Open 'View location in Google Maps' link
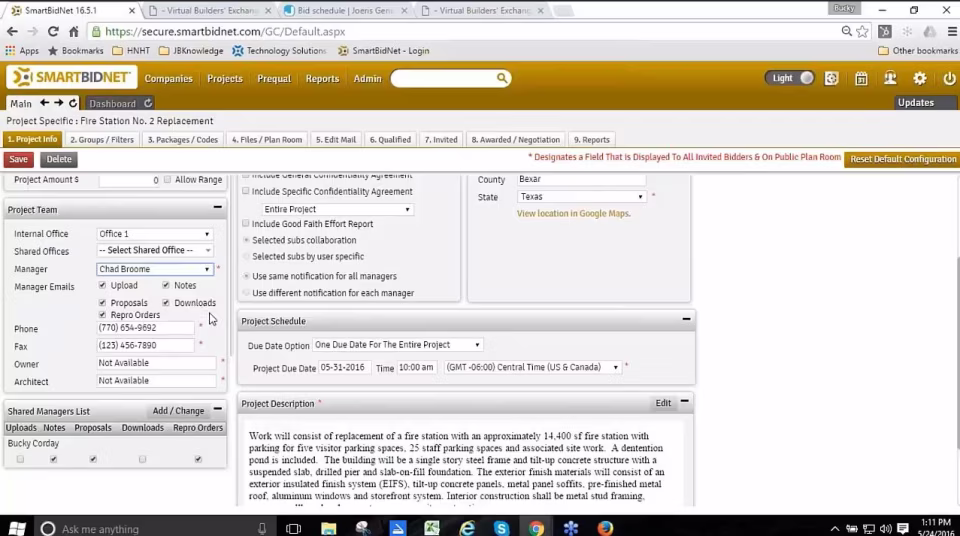 (x=573, y=214)
